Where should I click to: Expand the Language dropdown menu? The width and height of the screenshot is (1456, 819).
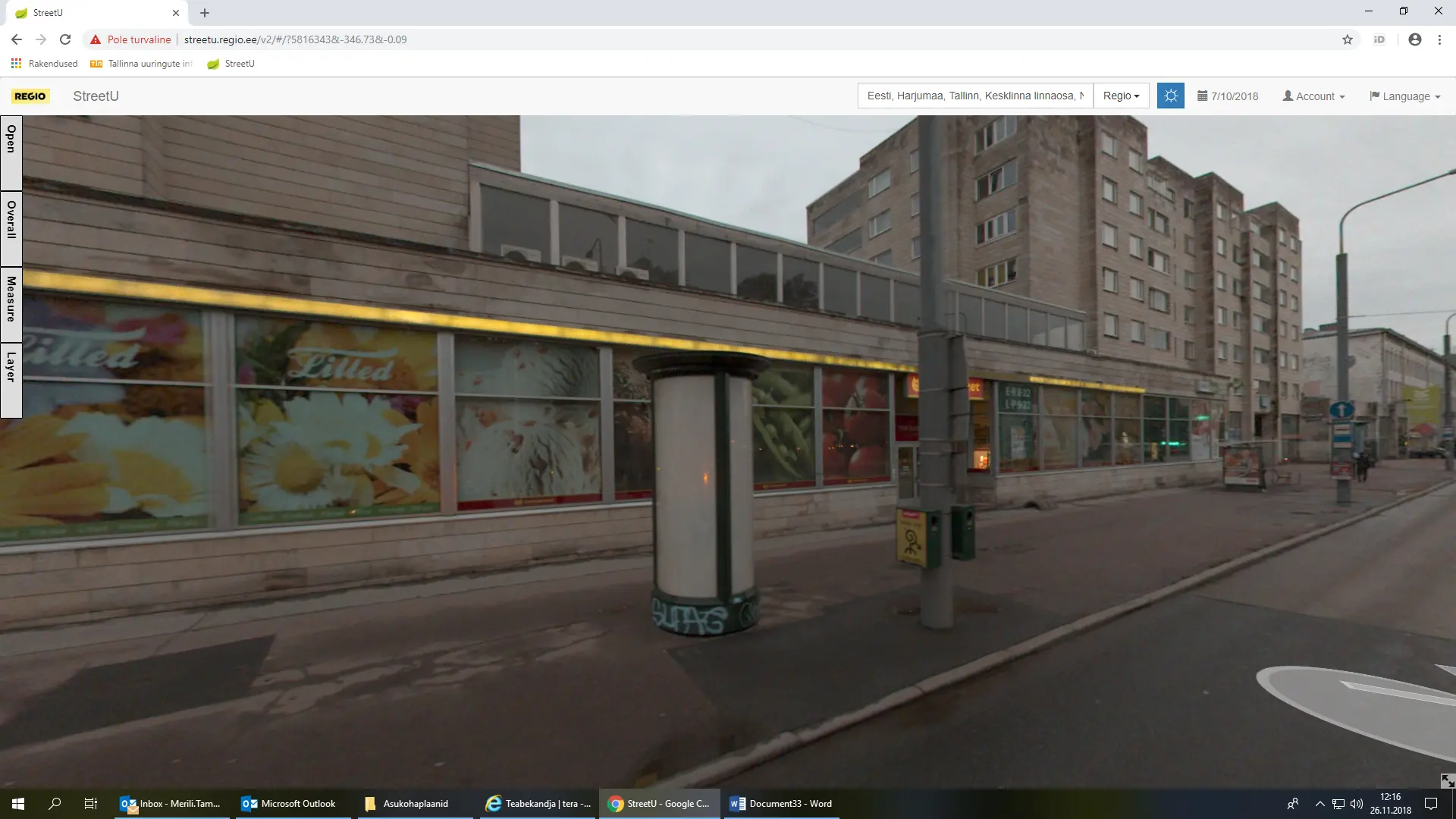1404,96
